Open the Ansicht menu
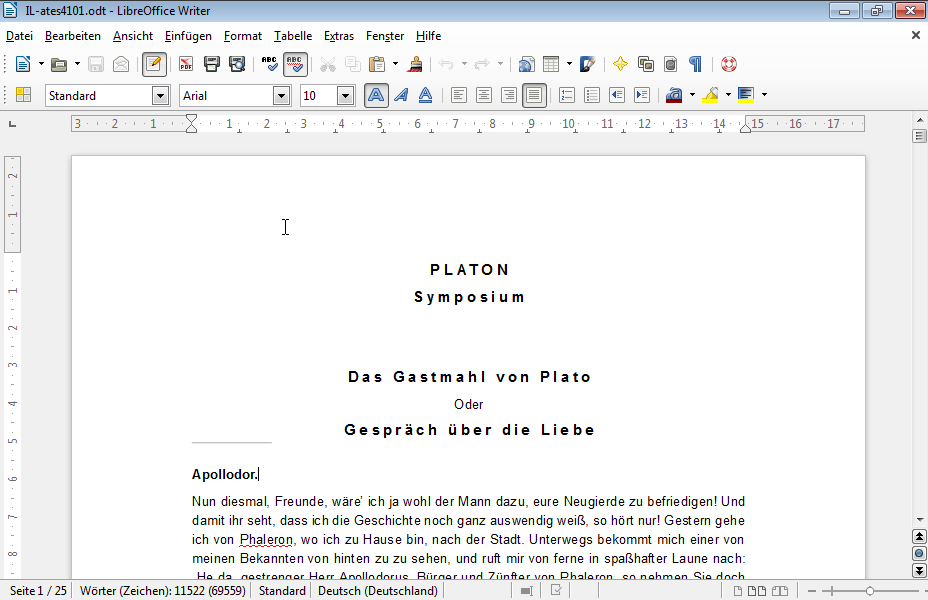Image resolution: width=928 pixels, height=600 pixels. pos(133,36)
